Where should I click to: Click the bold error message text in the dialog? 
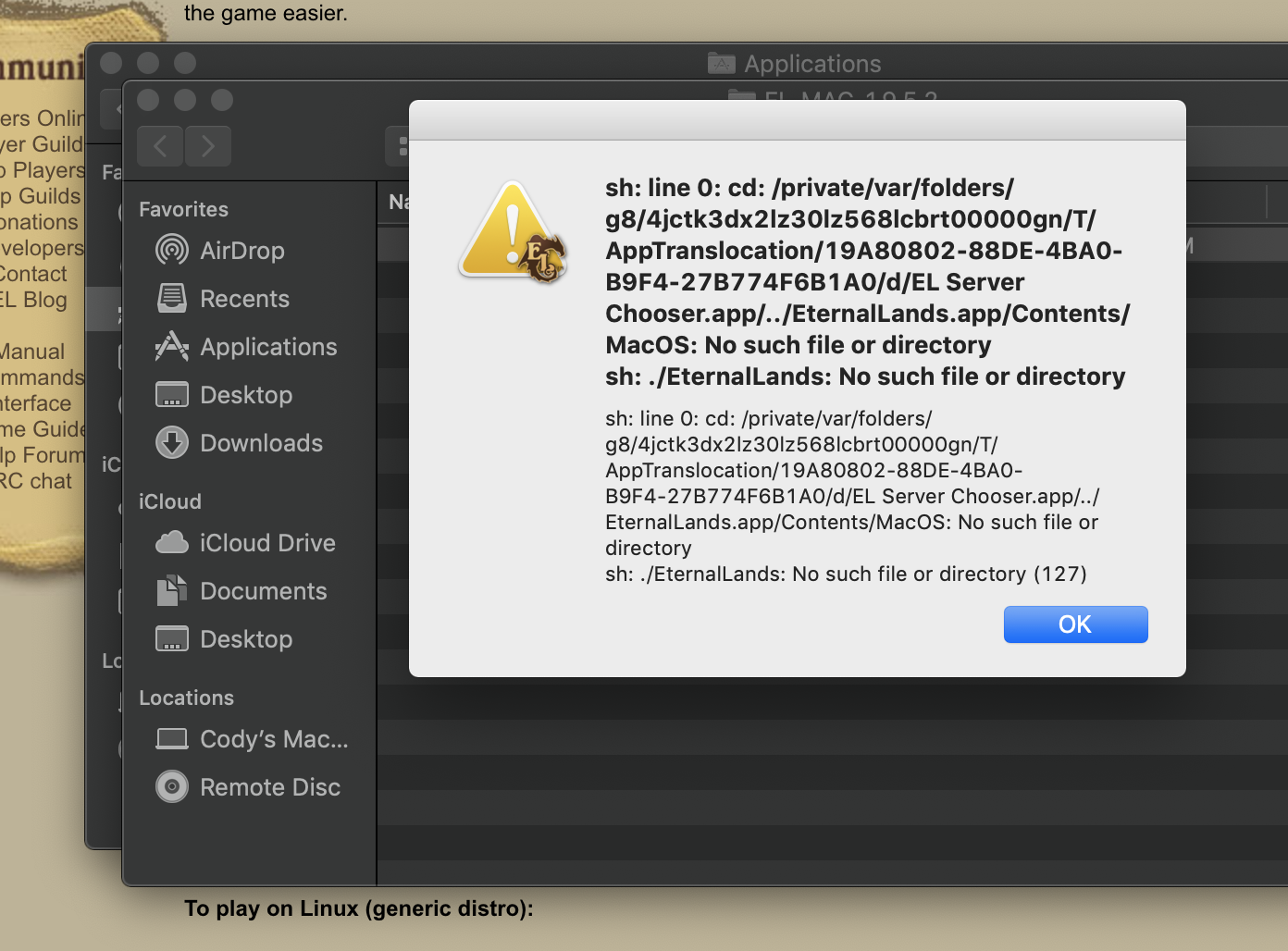(868, 282)
